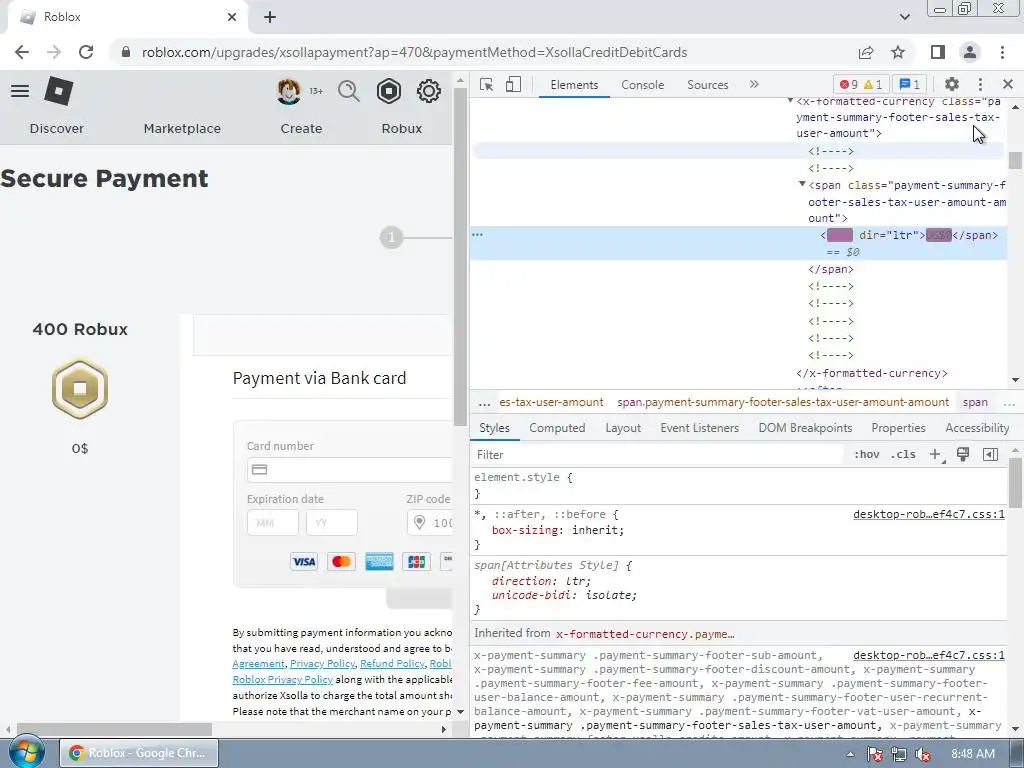
Task: Open the Event Listeners tab
Action: coord(699,428)
